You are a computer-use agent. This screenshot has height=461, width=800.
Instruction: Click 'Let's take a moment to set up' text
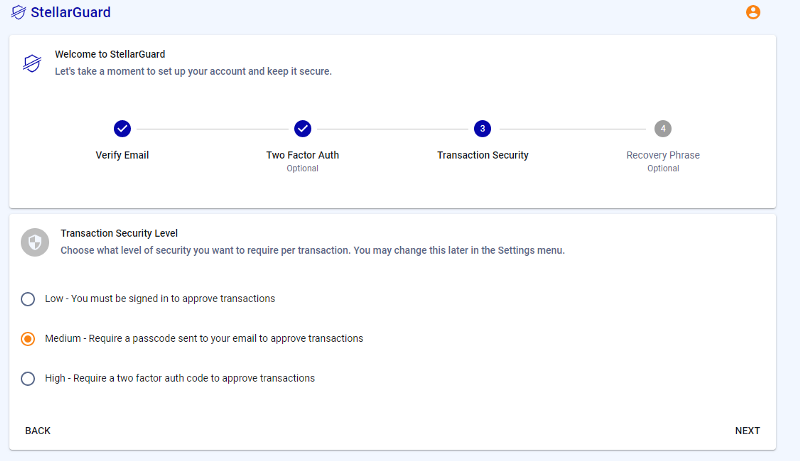point(193,71)
